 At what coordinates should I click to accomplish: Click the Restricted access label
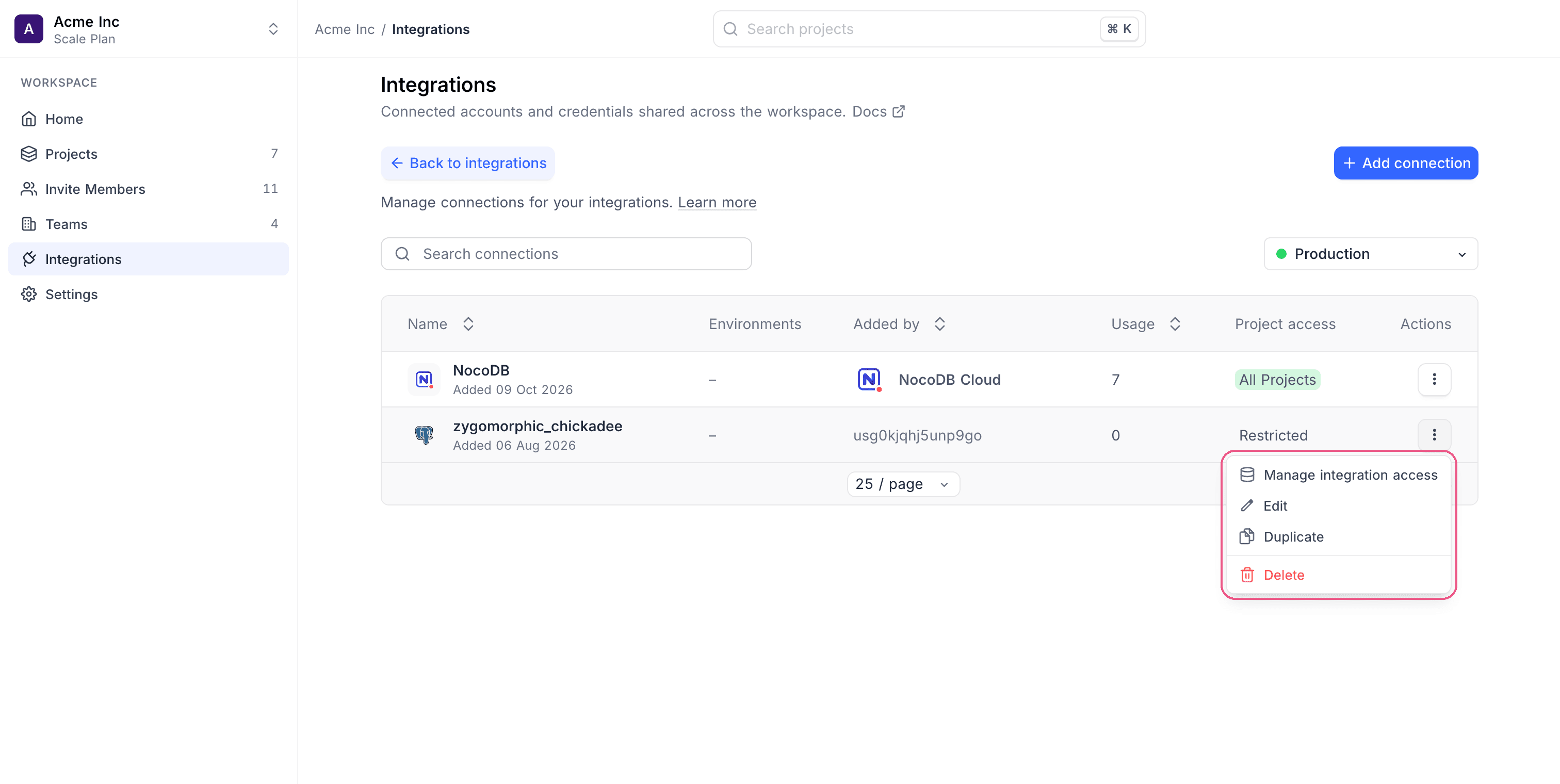1273,435
